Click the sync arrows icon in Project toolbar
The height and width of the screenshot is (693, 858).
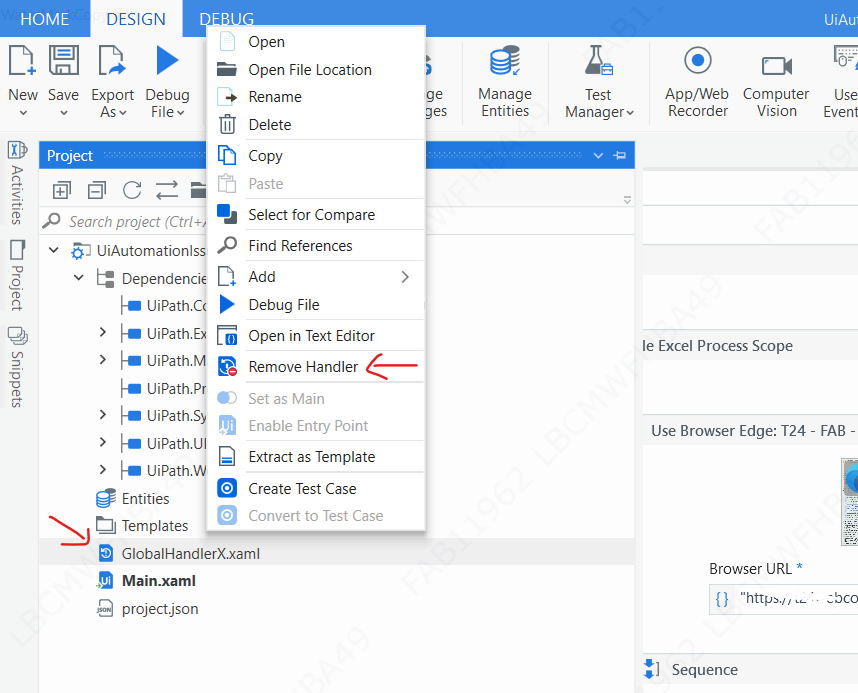coord(167,190)
